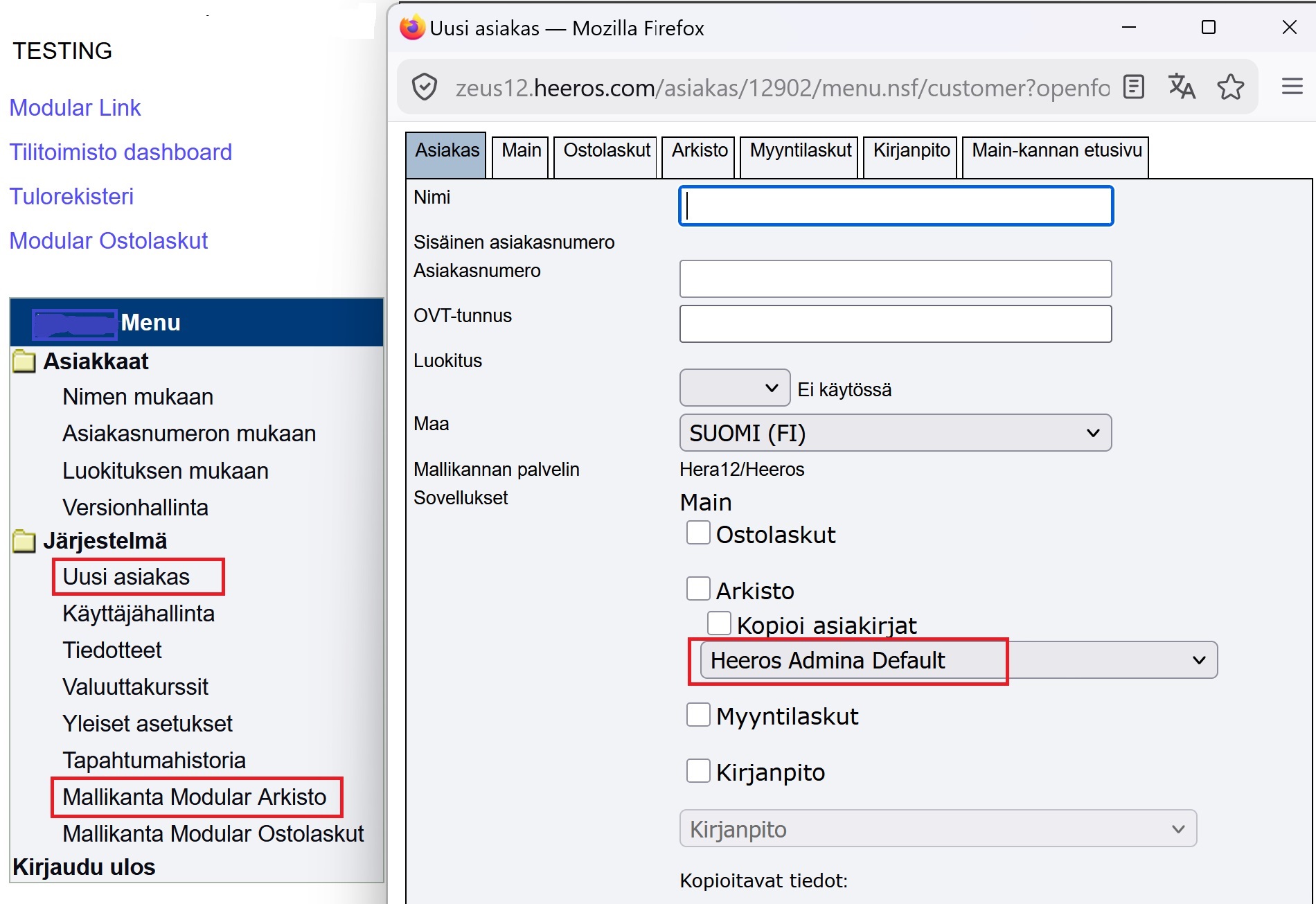The width and height of the screenshot is (1316, 904).
Task: Open the Luokitus dropdown
Action: click(x=735, y=388)
